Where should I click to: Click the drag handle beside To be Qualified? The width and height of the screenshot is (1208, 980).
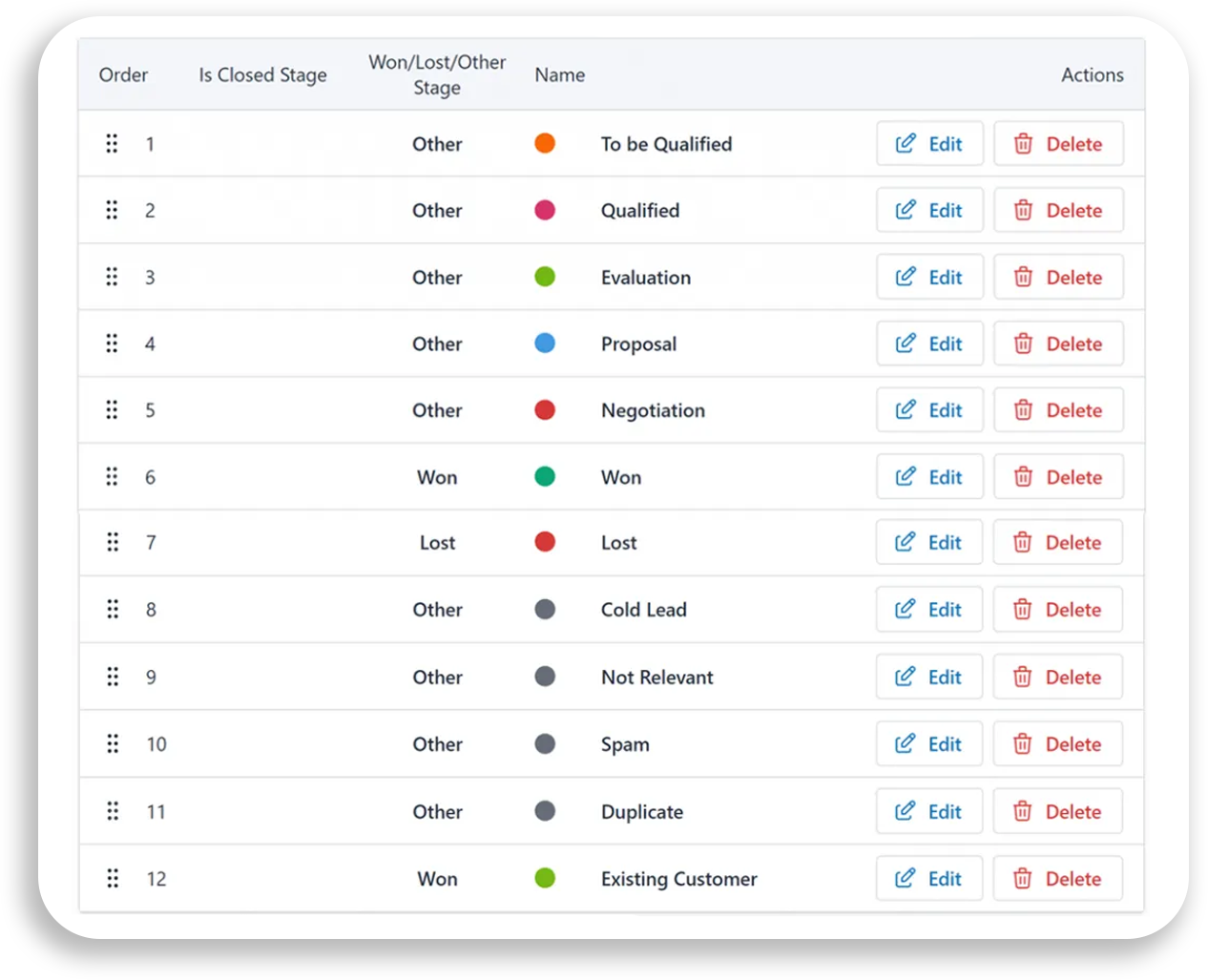coord(112,143)
